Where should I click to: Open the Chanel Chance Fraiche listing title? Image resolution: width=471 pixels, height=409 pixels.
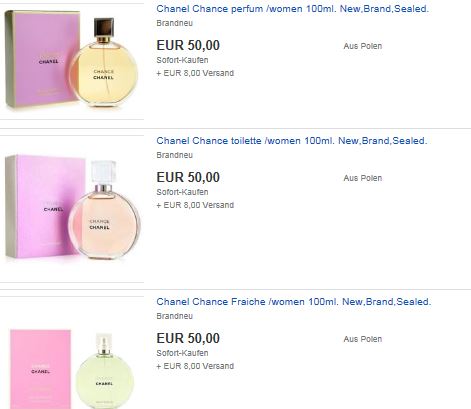294,302
